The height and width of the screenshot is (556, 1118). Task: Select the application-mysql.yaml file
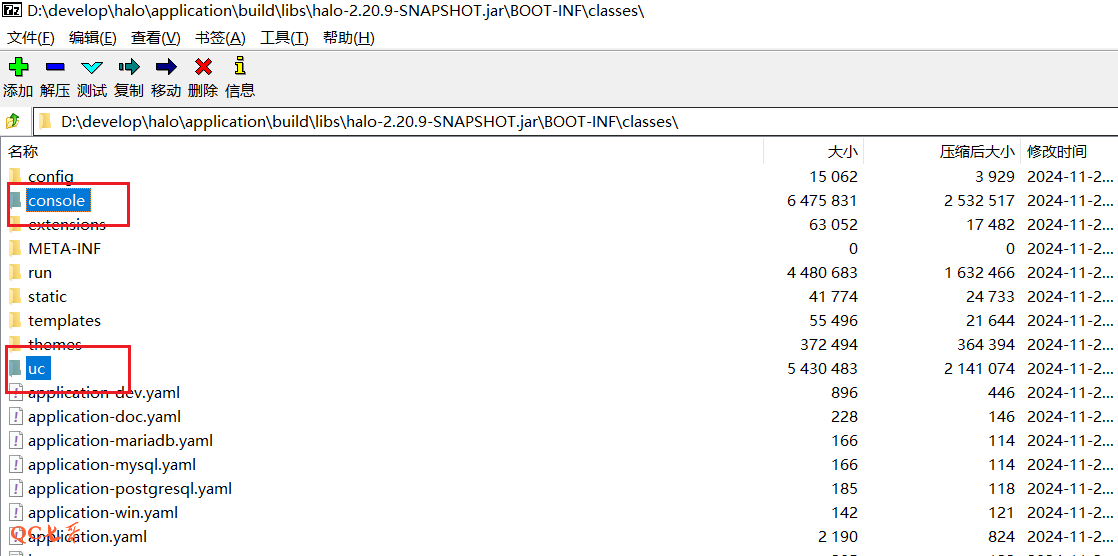coord(111,465)
